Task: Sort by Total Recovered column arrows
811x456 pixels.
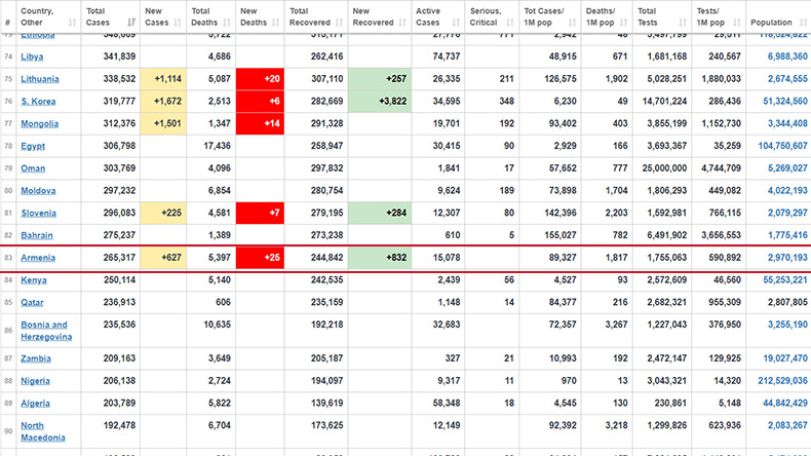Action: (339, 22)
